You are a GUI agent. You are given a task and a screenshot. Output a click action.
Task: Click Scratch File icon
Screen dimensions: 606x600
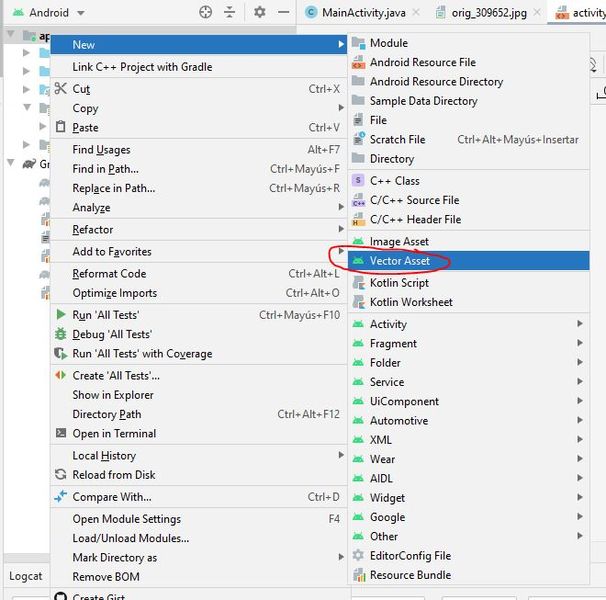click(359, 138)
